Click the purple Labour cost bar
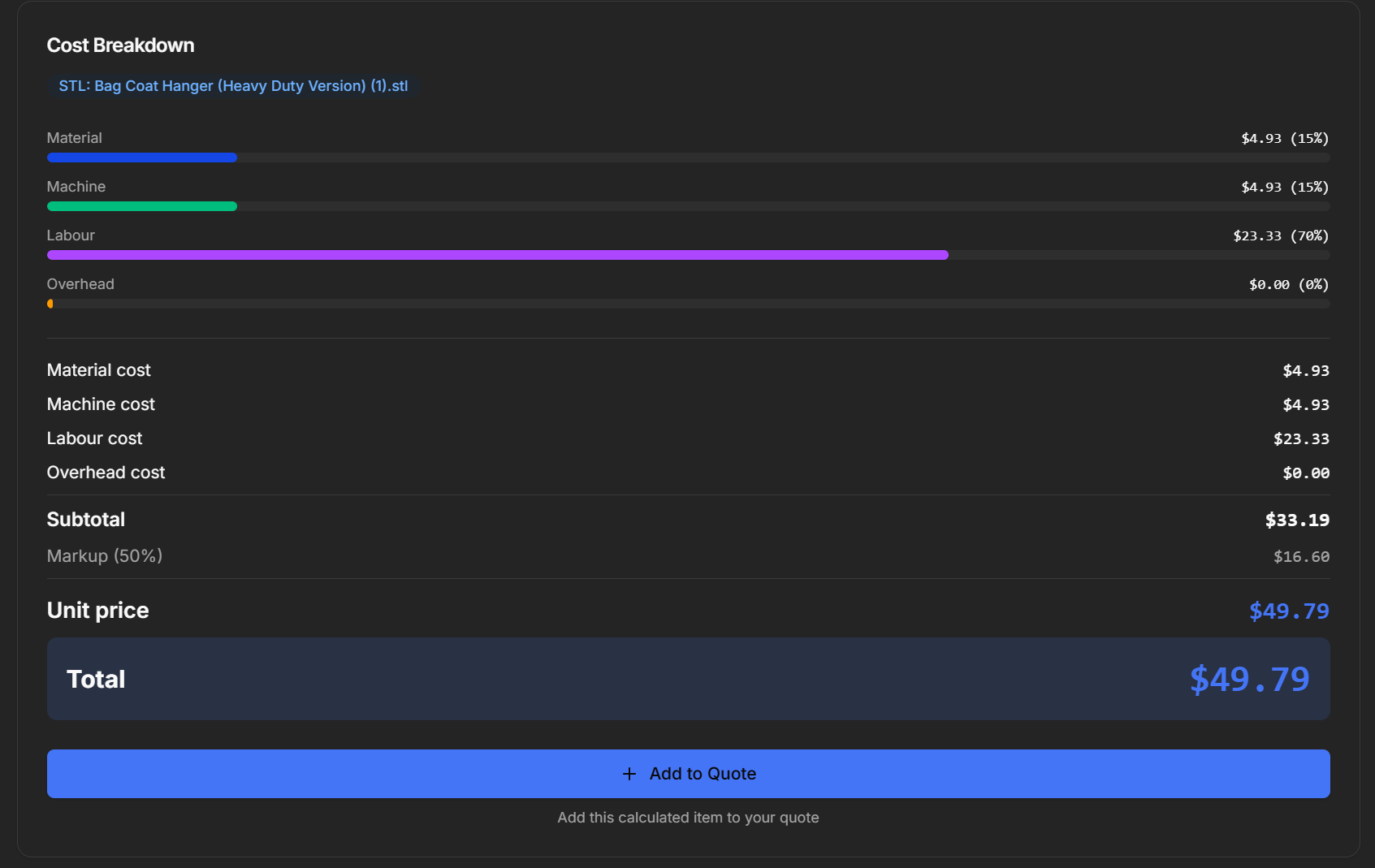The height and width of the screenshot is (868, 1375). [x=498, y=255]
